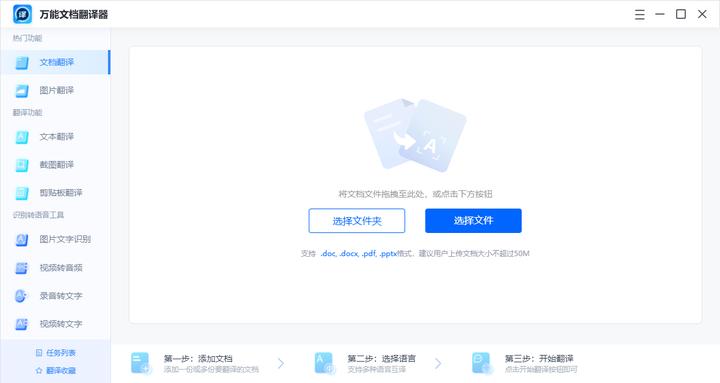Open the 文本翻译 function

56,136
